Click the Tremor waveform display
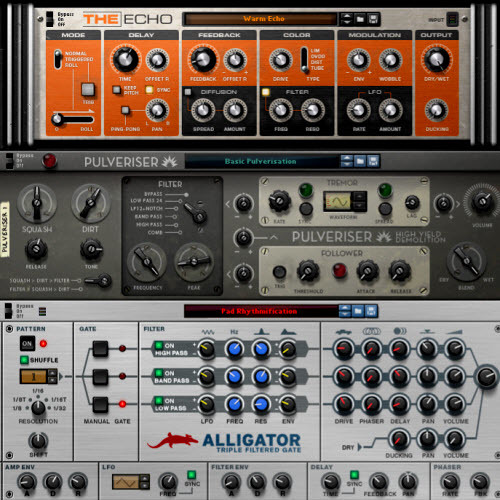 point(337,201)
